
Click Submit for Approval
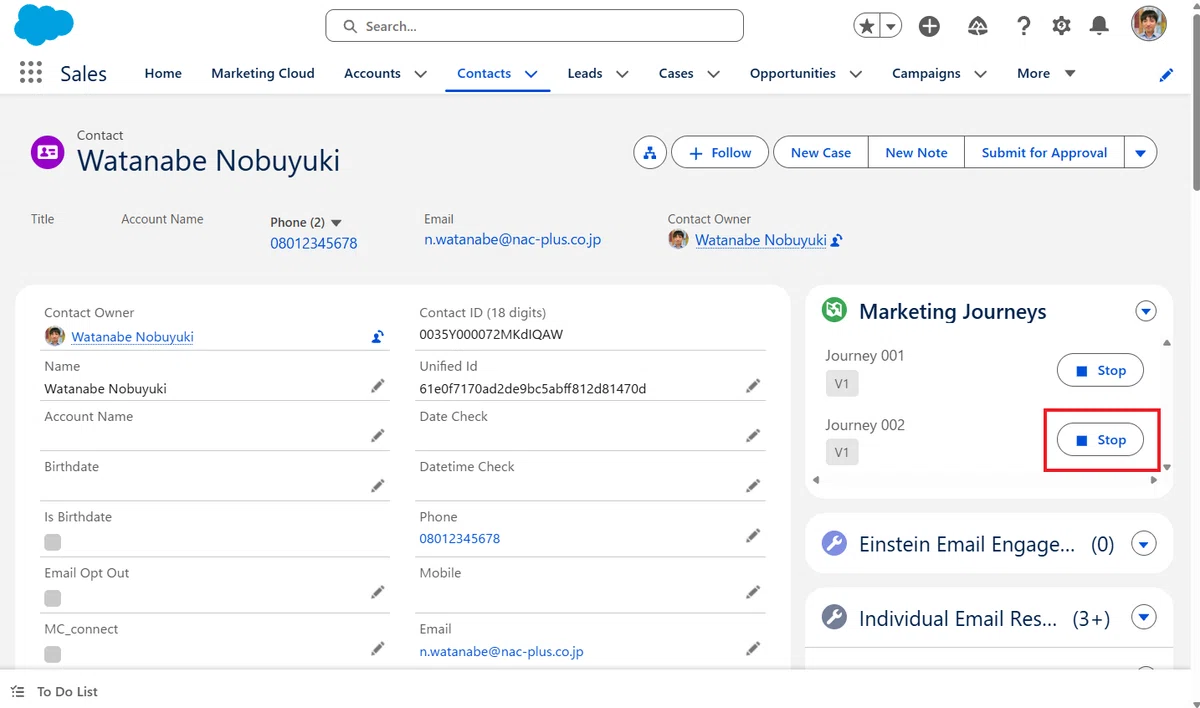(1044, 153)
